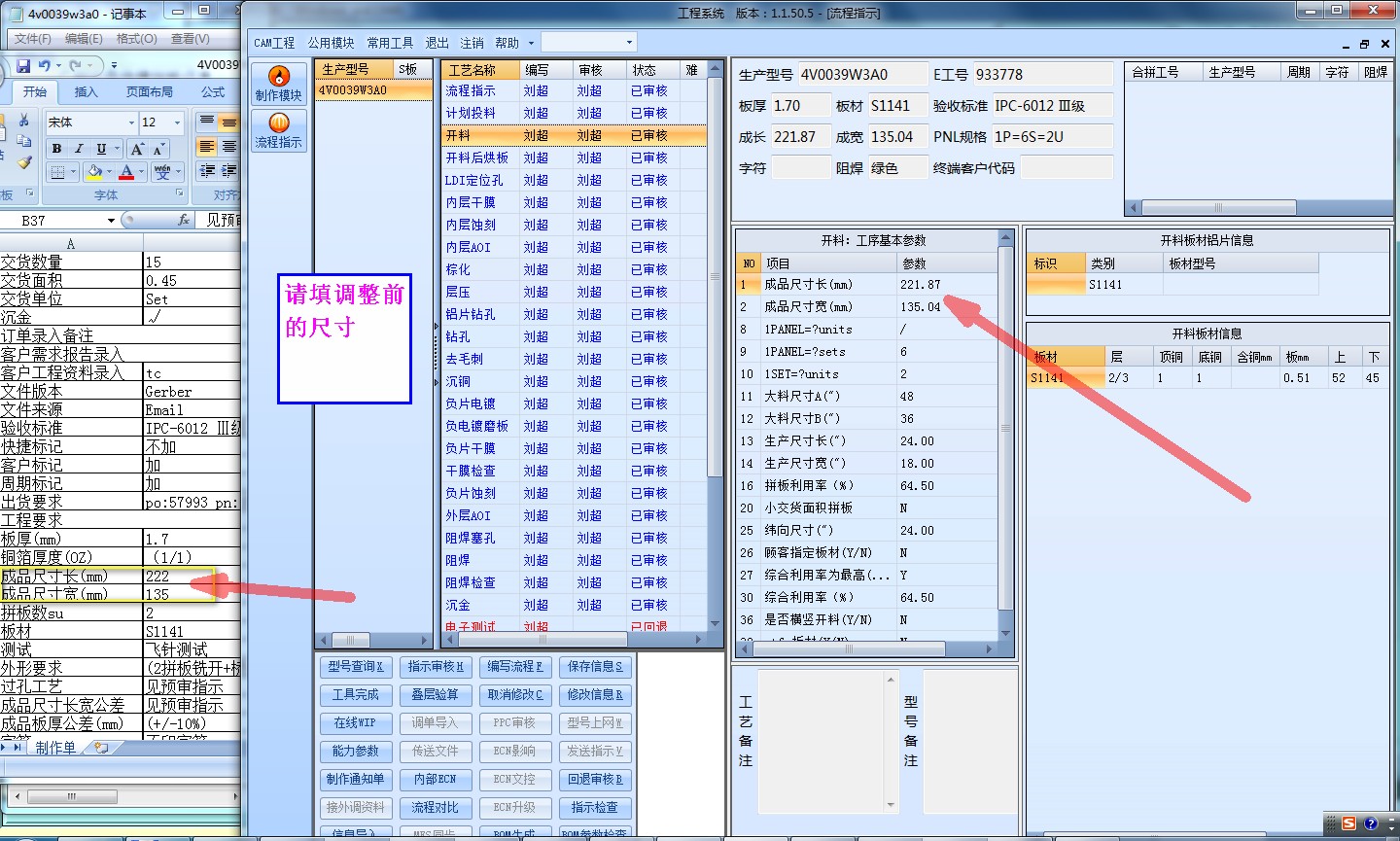This screenshot has height=841, width=1400.
Task: Click the Excel copy icon
Action: 24,142
